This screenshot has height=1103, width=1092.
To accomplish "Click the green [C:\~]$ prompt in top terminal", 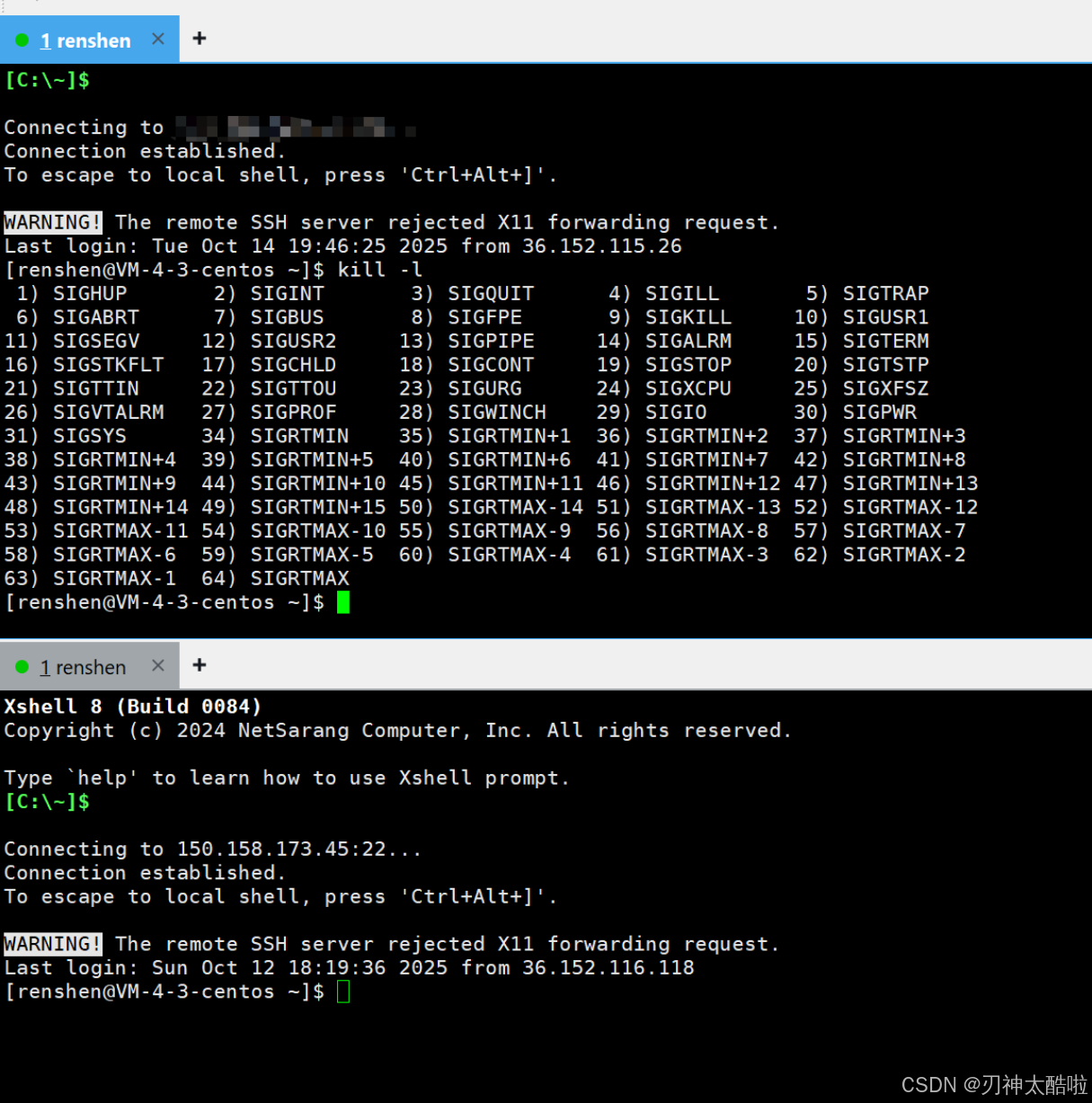I will click(47, 80).
